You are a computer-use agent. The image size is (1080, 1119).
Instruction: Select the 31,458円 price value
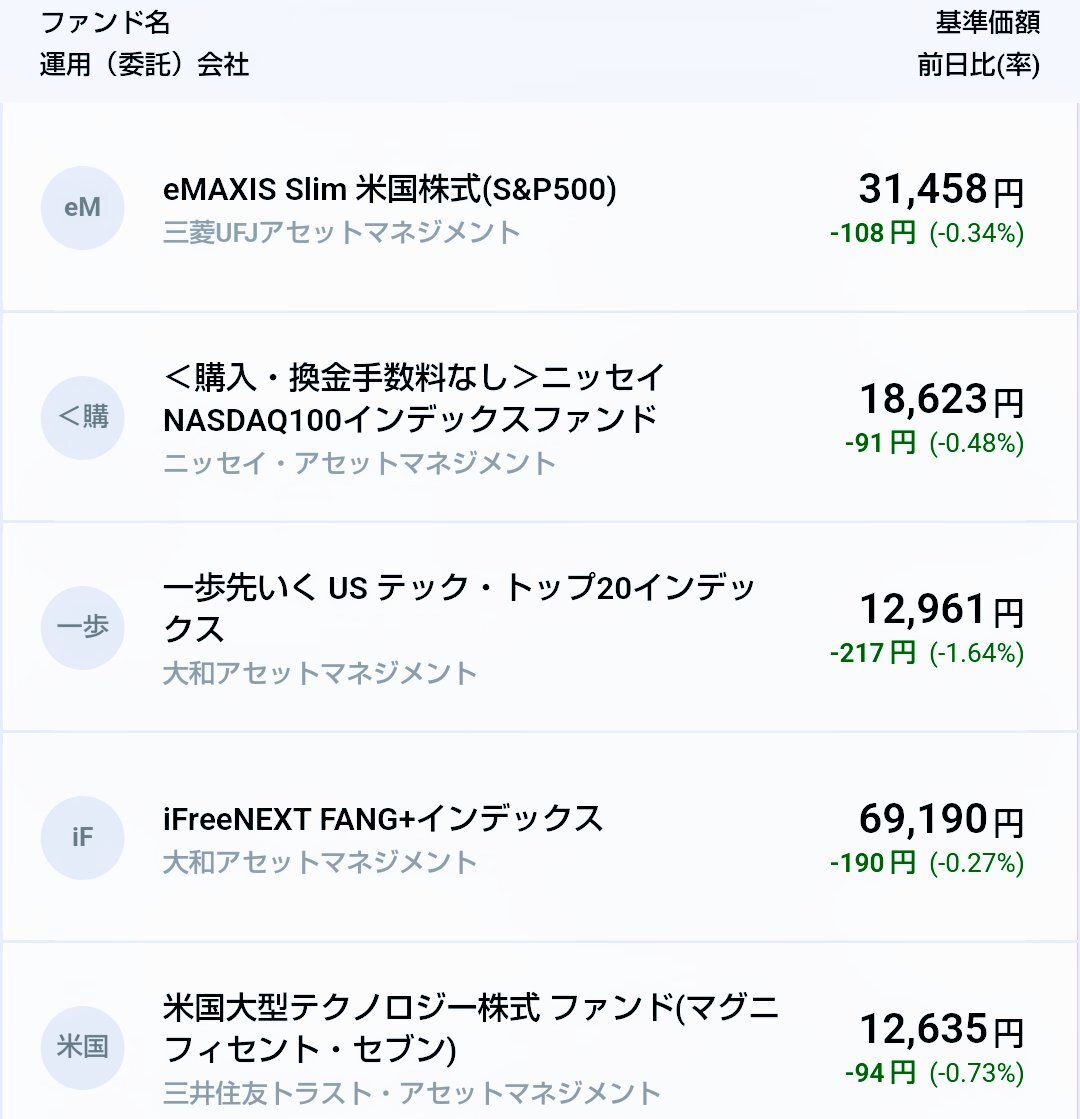(941, 190)
